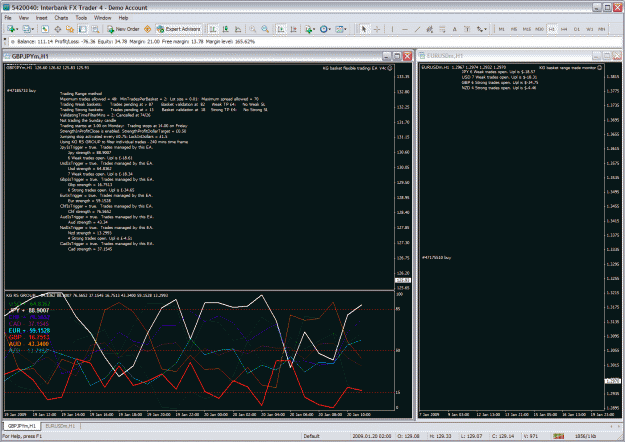The height and width of the screenshot is (442, 625).
Task: Expand the Periods dropdown arrow
Action: tap(330, 29)
